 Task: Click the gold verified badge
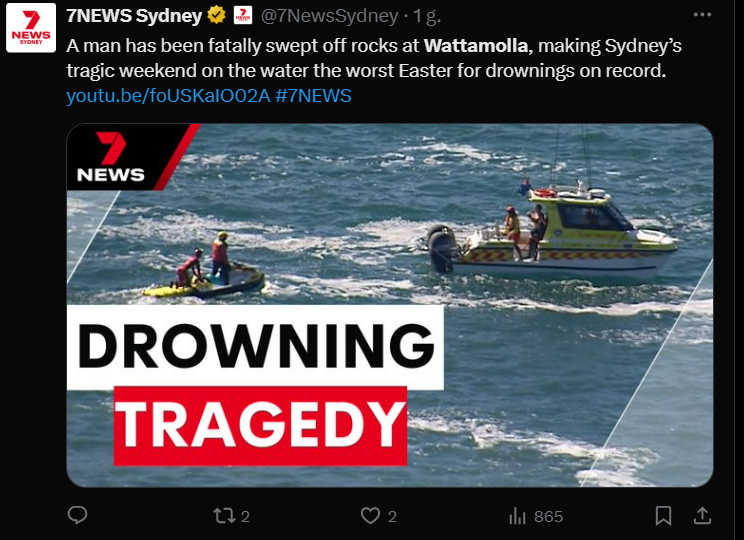click(216, 15)
